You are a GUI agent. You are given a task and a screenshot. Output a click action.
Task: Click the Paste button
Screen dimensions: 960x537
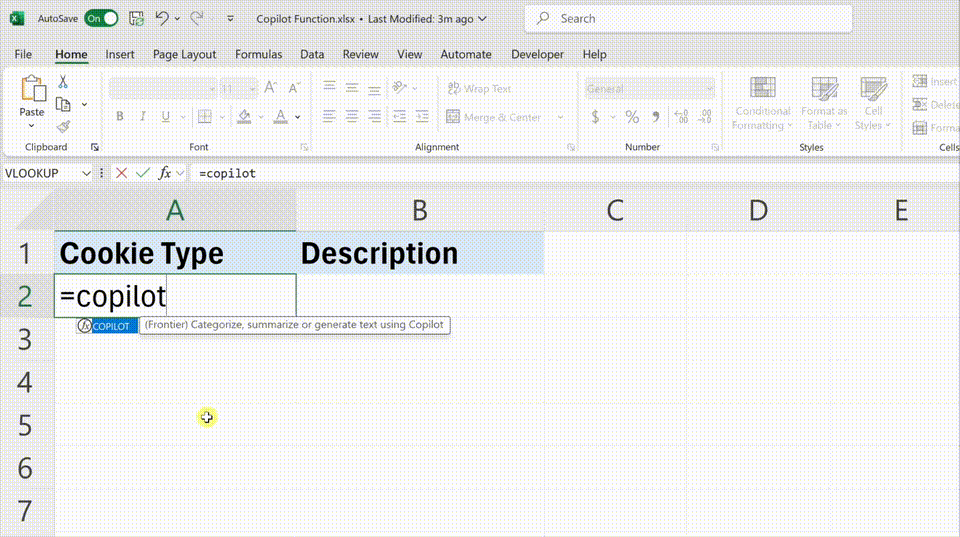(x=32, y=96)
